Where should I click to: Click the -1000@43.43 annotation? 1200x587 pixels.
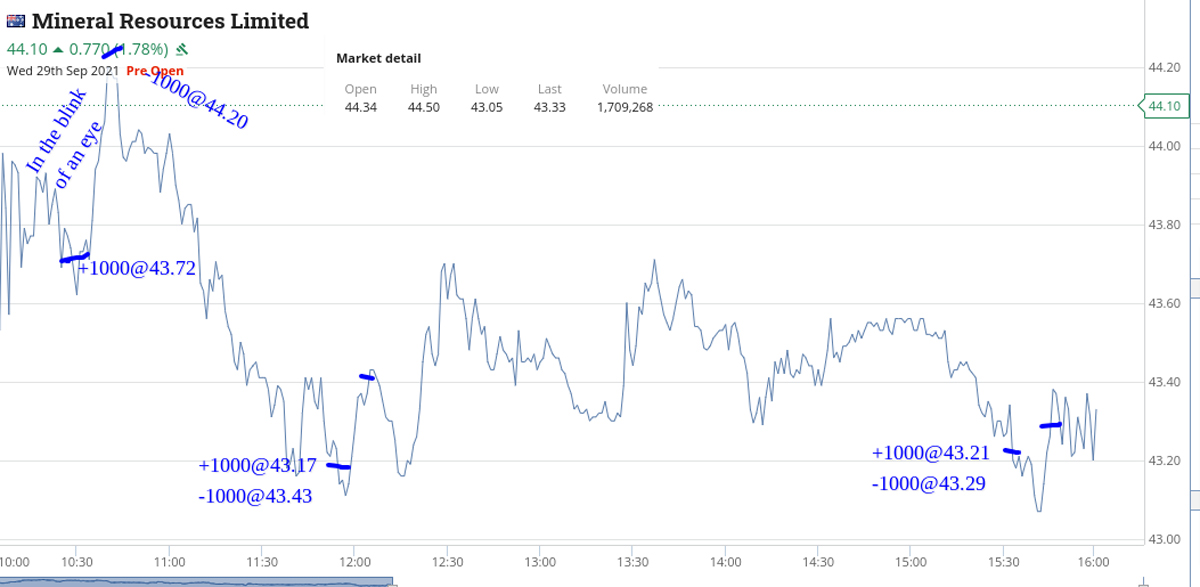256,495
